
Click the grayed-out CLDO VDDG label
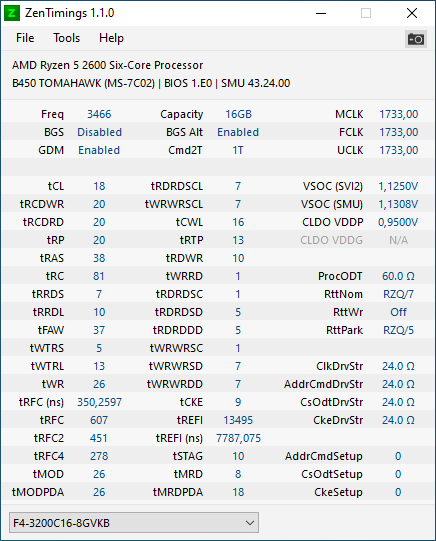click(331, 240)
